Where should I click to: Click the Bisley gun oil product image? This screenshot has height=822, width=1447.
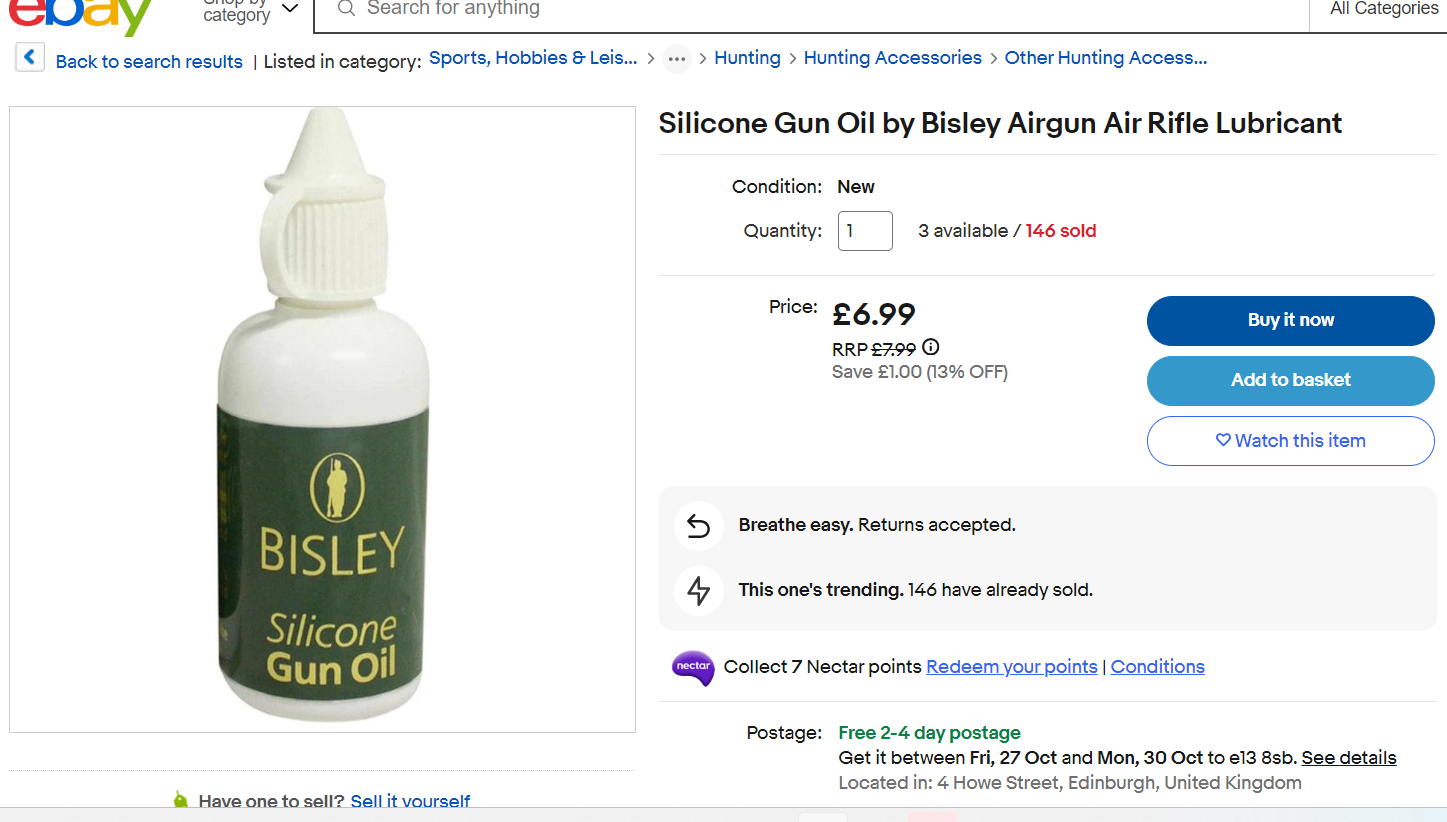pos(322,419)
